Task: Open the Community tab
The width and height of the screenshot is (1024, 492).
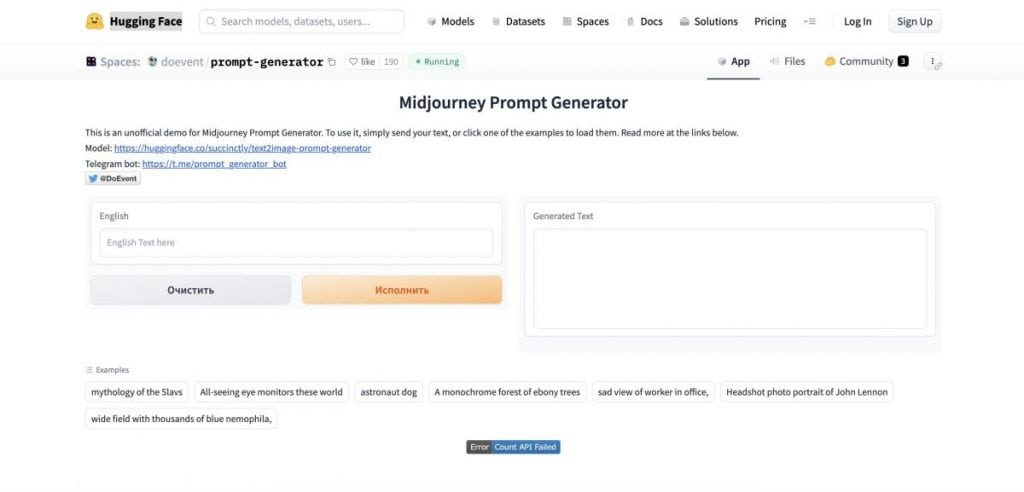Action: click(x=866, y=61)
